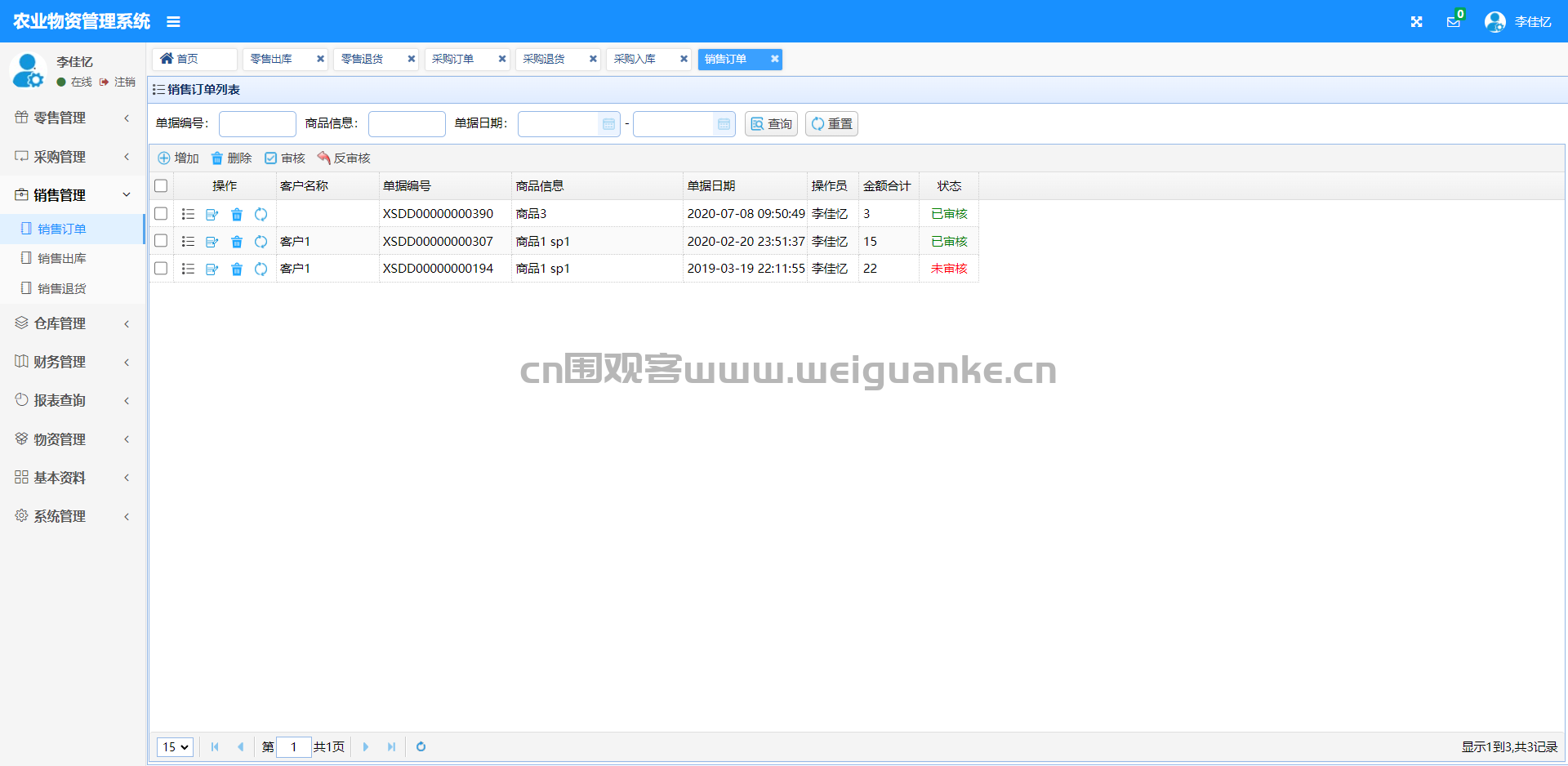This screenshot has width=1568, height=766.
Task: Click refresh-circle icon for order XSDD00000000194
Action: coord(261,269)
